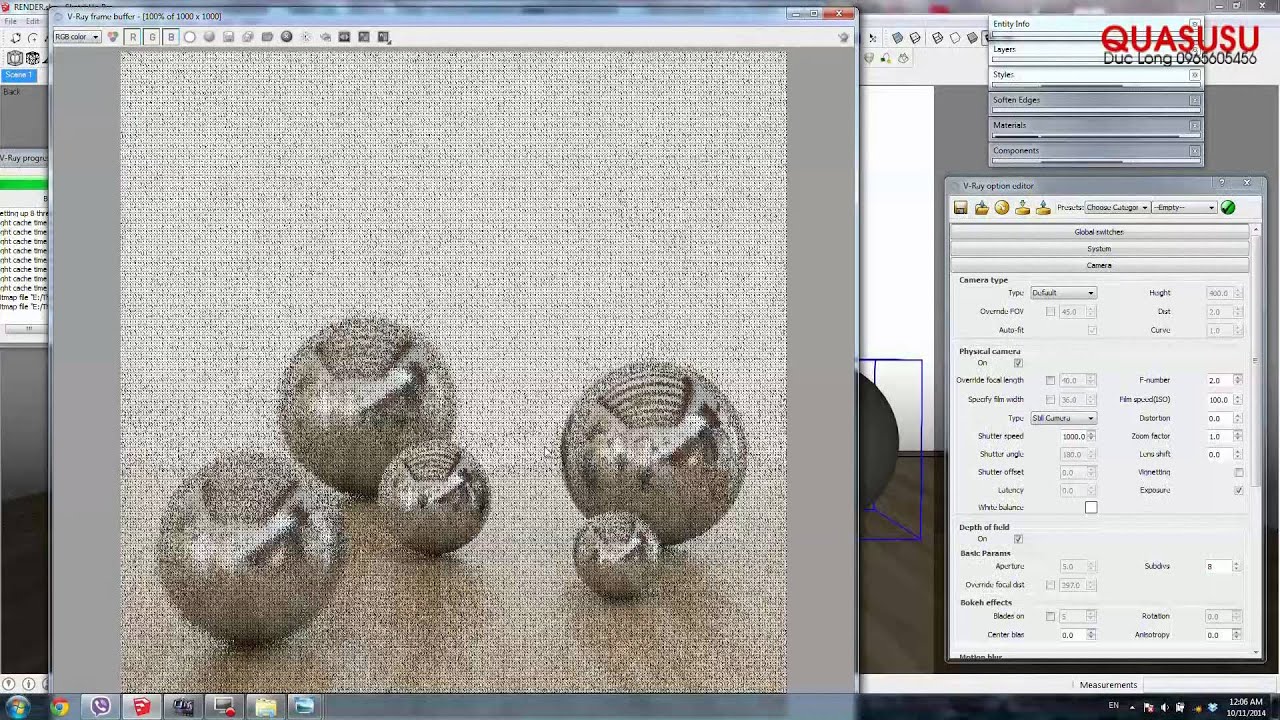Expand the Entity Info tray panel
The image size is (1280, 720).
[1096, 23]
